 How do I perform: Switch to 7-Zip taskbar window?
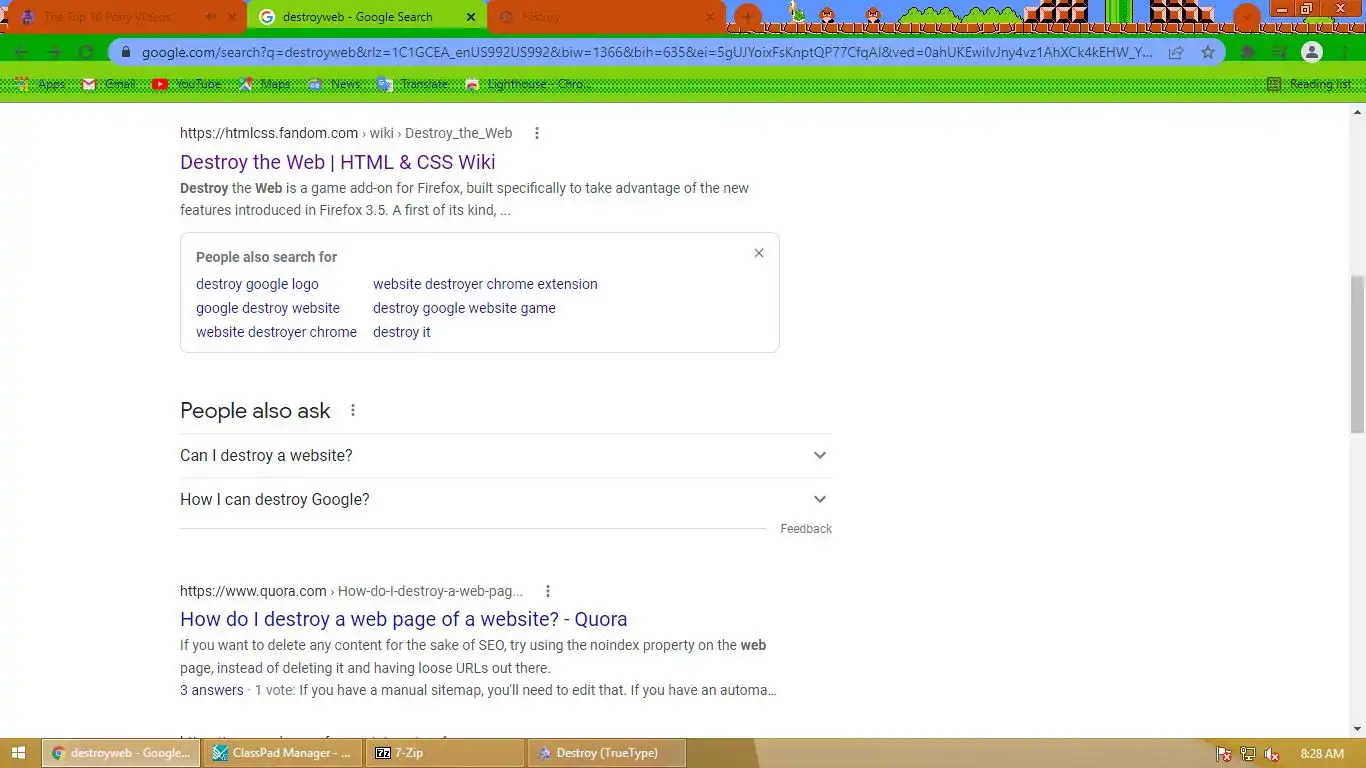[x=445, y=753]
